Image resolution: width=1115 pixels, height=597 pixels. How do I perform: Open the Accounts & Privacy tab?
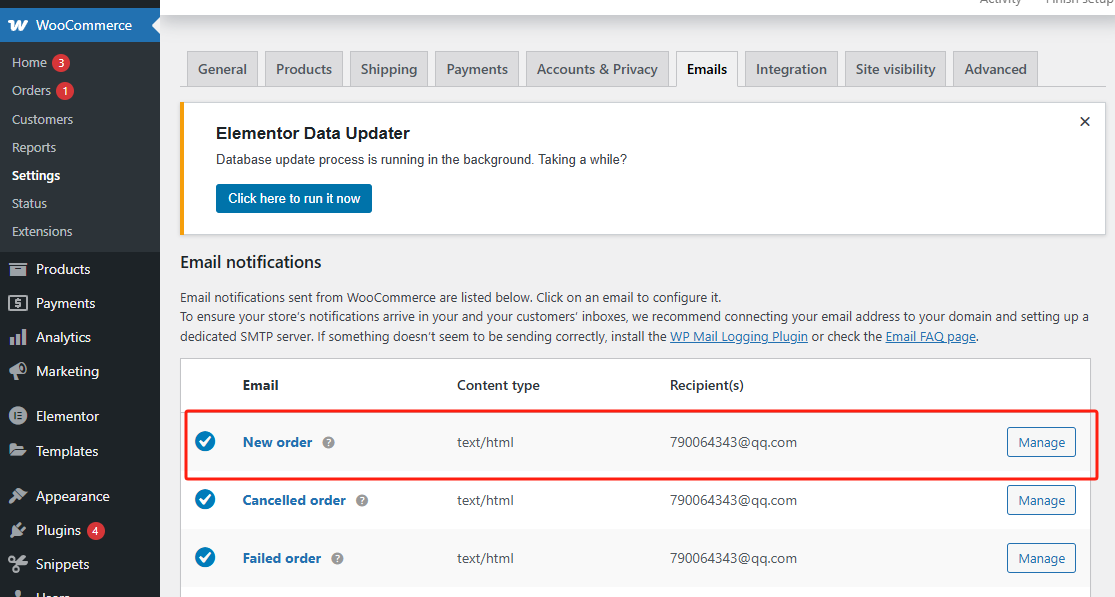pyautogui.click(x=597, y=69)
